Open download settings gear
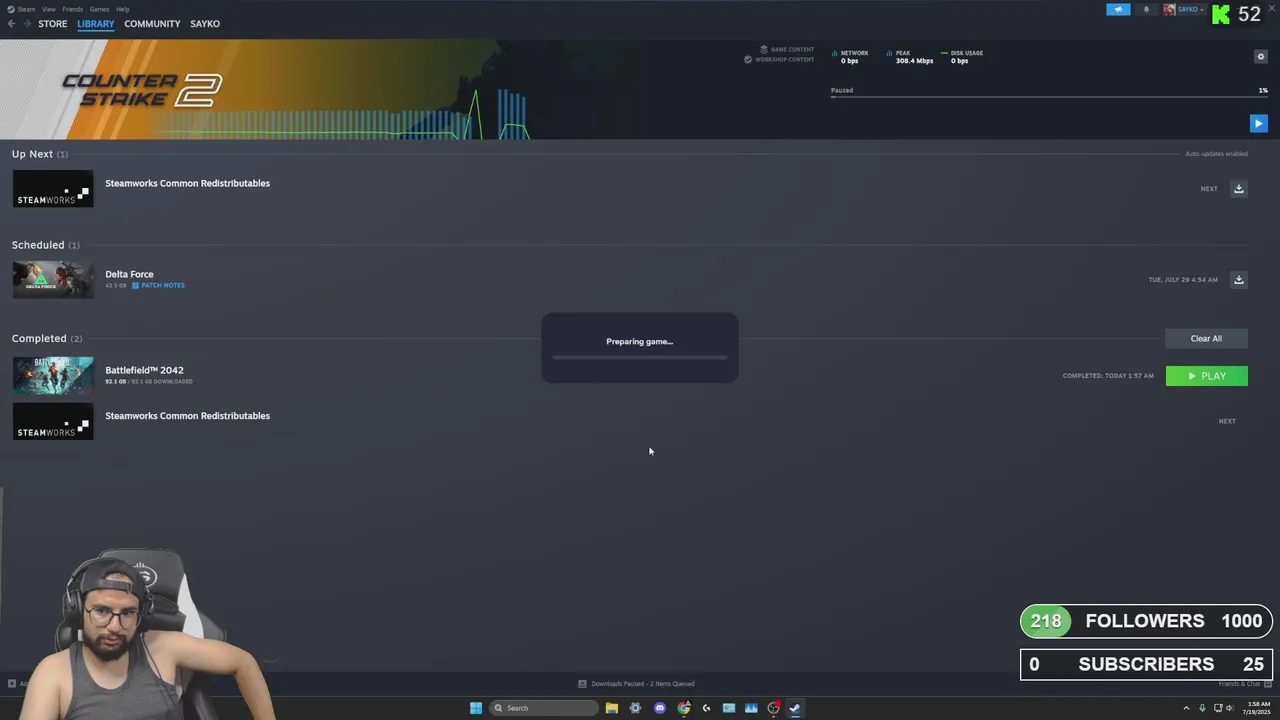1280x720 pixels. pos(1260,56)
